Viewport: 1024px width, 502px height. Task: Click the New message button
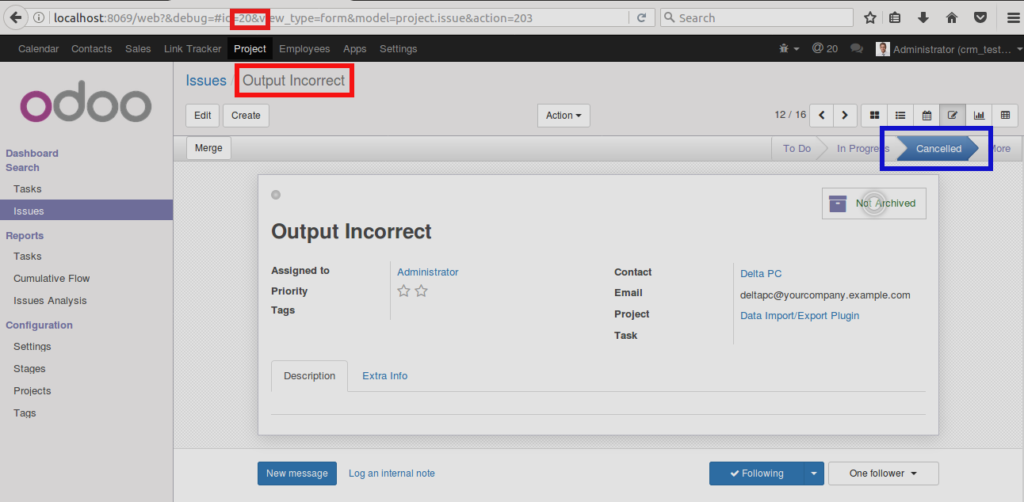point(297,473)
